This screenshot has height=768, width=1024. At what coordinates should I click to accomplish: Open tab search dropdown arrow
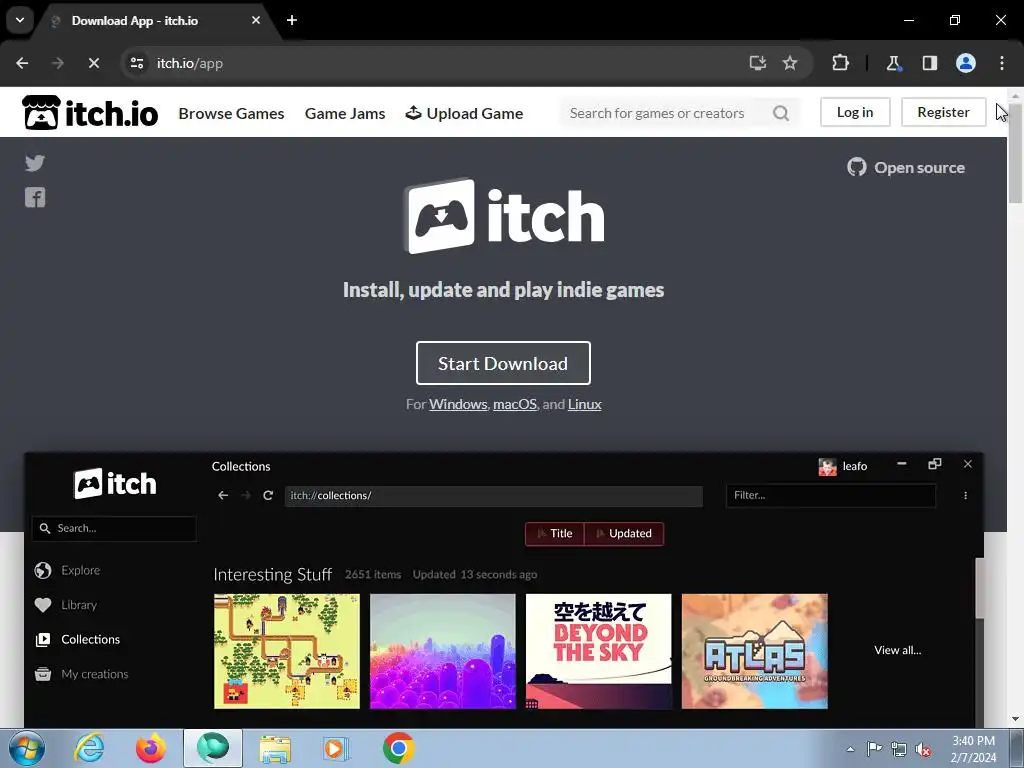point(20,20)
